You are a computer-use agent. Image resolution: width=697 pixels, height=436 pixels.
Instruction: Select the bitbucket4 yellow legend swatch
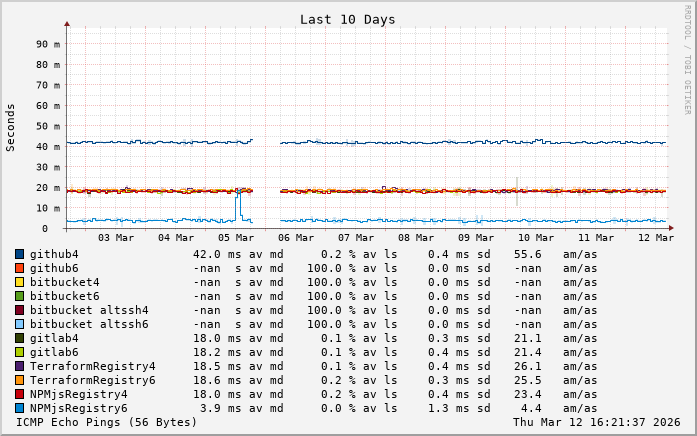19,282
